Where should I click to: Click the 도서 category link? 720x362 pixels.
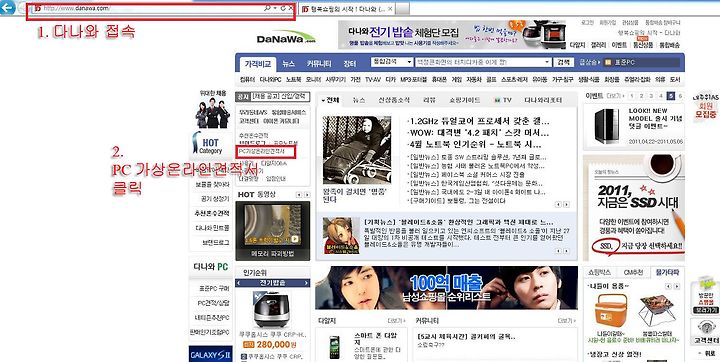pos(675,79)
